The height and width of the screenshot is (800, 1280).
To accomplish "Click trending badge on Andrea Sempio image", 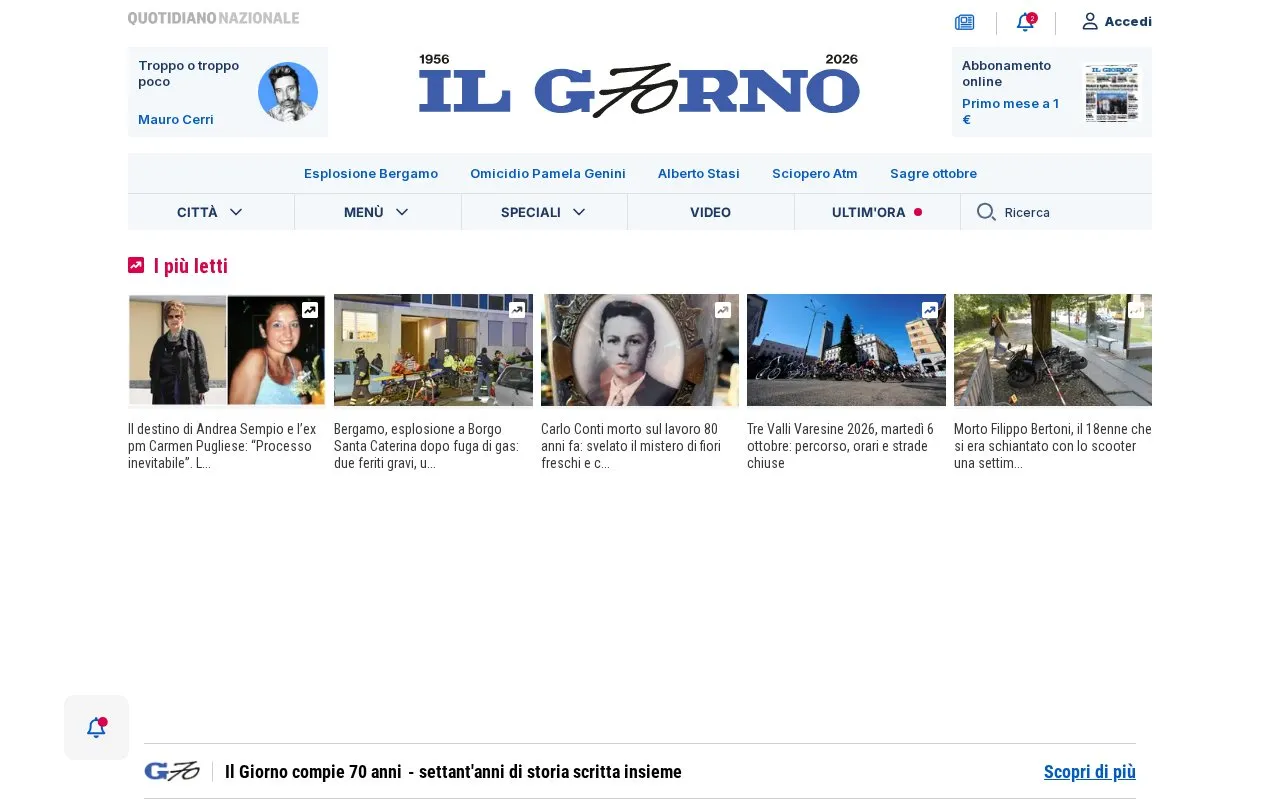I will [310, 310].
